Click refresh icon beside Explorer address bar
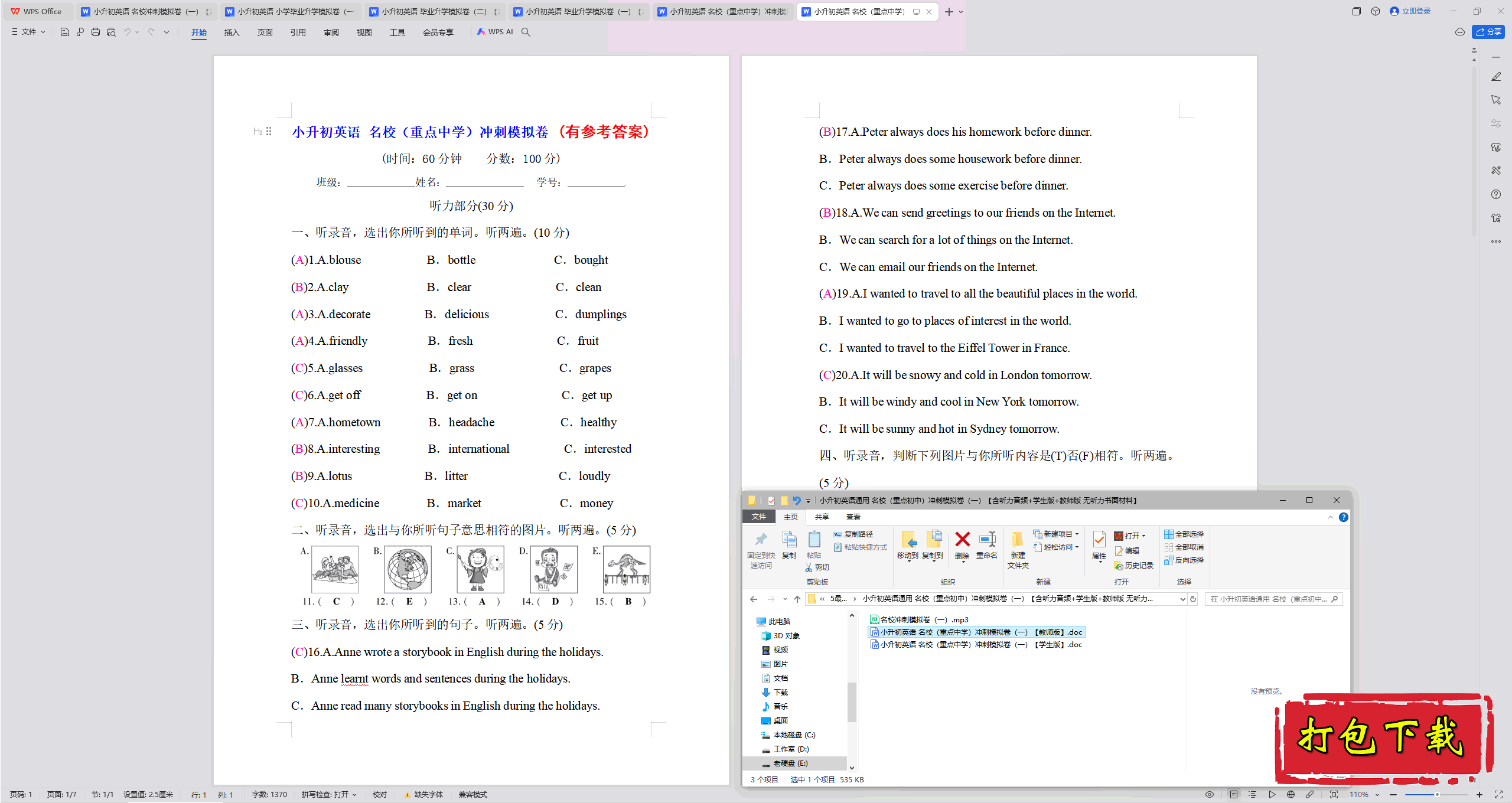Viewport: 1512px width, 803px height. pos(1193,599)
